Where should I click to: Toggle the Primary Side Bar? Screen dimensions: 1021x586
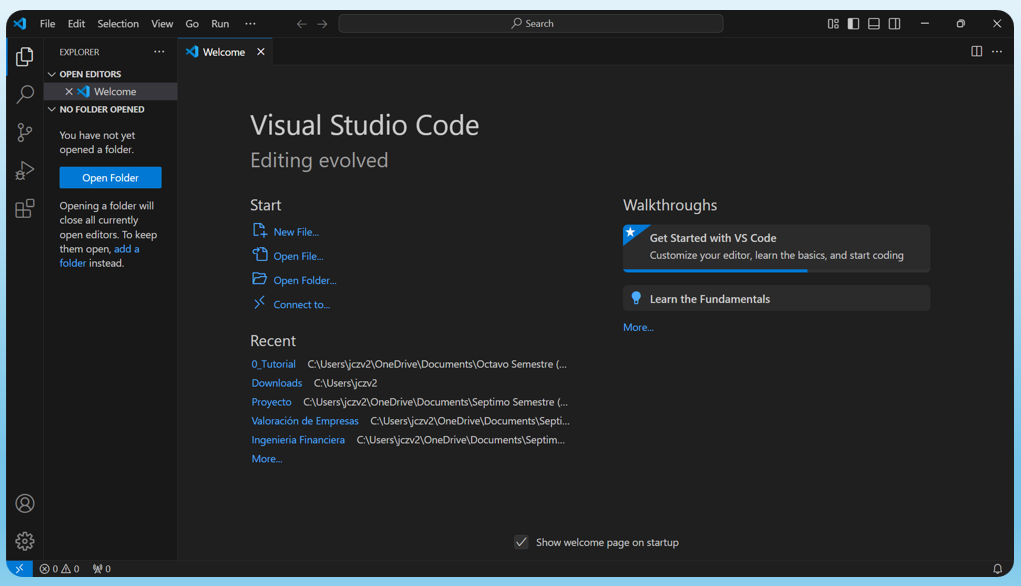tap(854, 23)
